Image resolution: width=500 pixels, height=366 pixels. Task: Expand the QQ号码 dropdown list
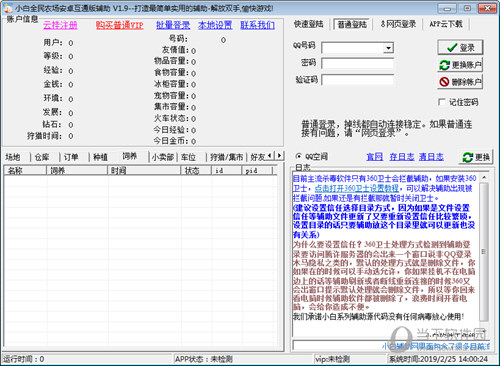pos(388,48)
